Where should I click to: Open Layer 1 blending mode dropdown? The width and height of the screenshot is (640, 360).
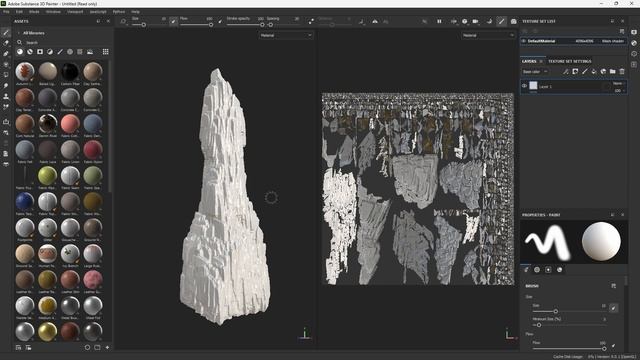click(618, 83)
